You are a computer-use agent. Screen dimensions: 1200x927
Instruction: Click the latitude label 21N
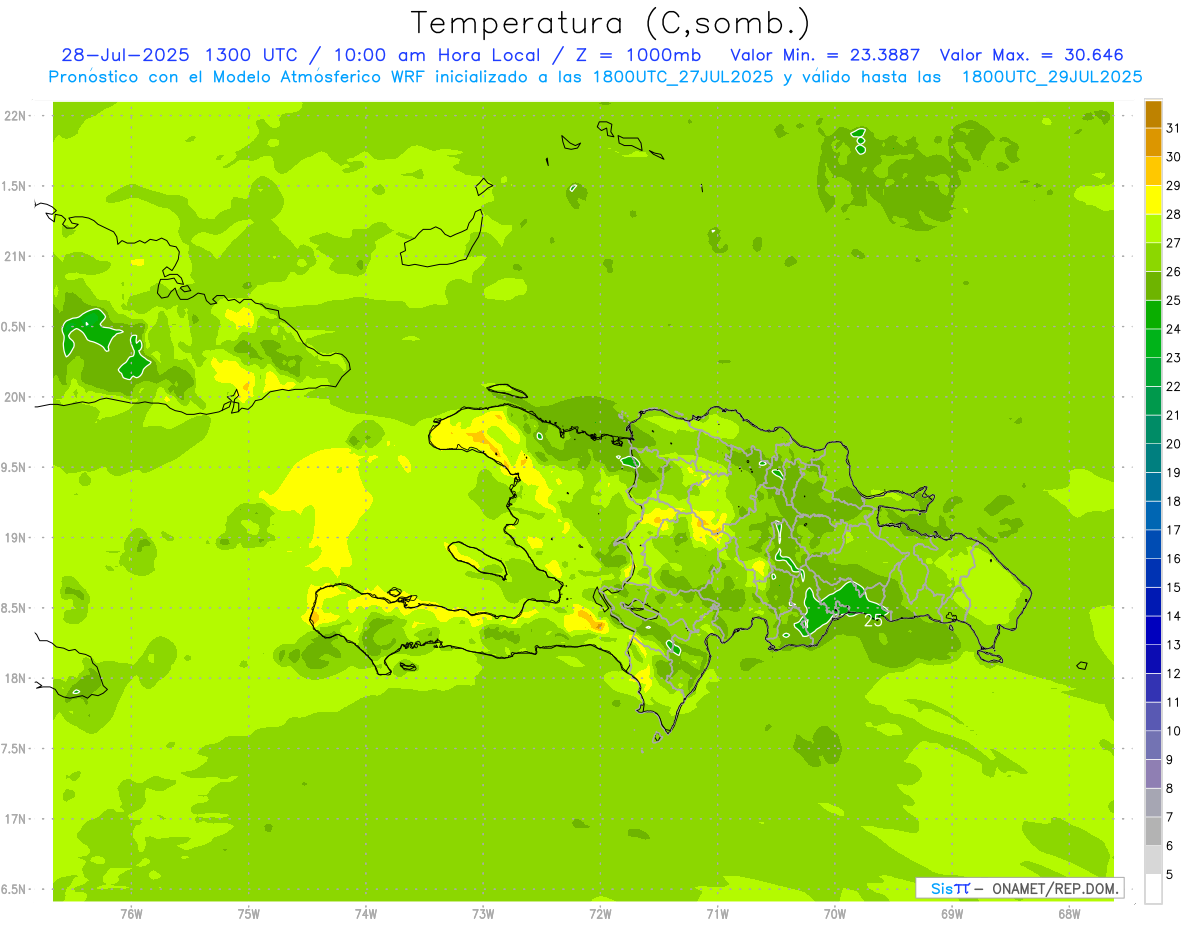(15, 256)
